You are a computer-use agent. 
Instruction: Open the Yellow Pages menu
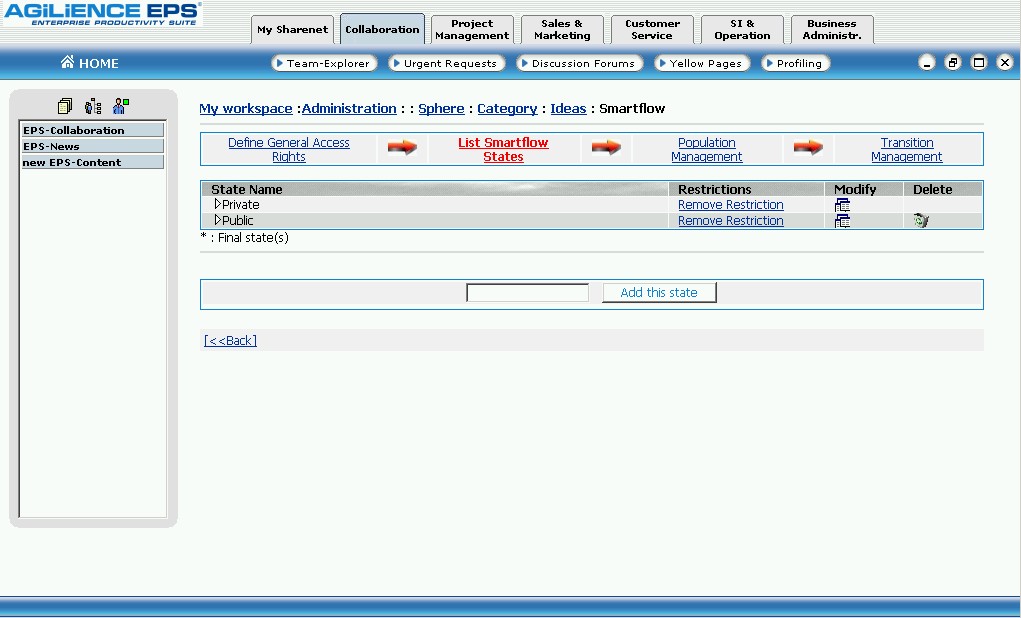[702, 63]
